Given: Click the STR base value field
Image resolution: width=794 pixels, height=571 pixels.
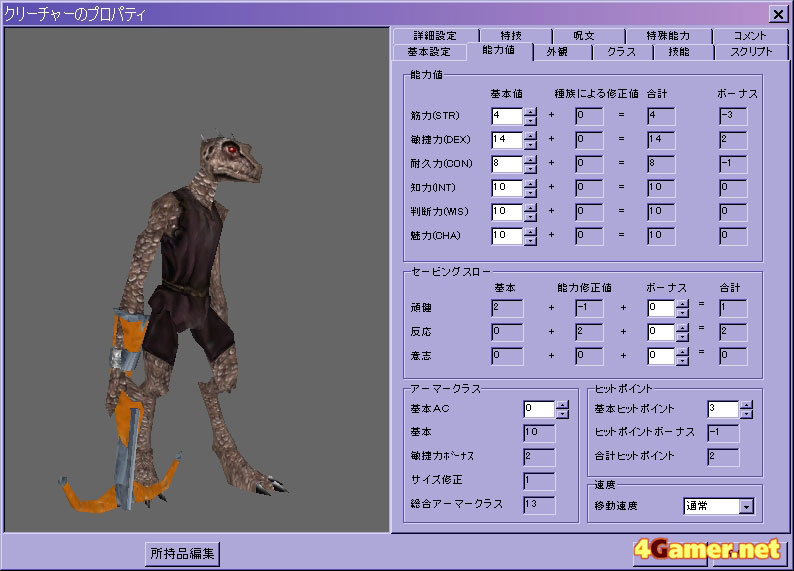Looking at the screenshot, I should pyautogui.click(x=507, y=116).
